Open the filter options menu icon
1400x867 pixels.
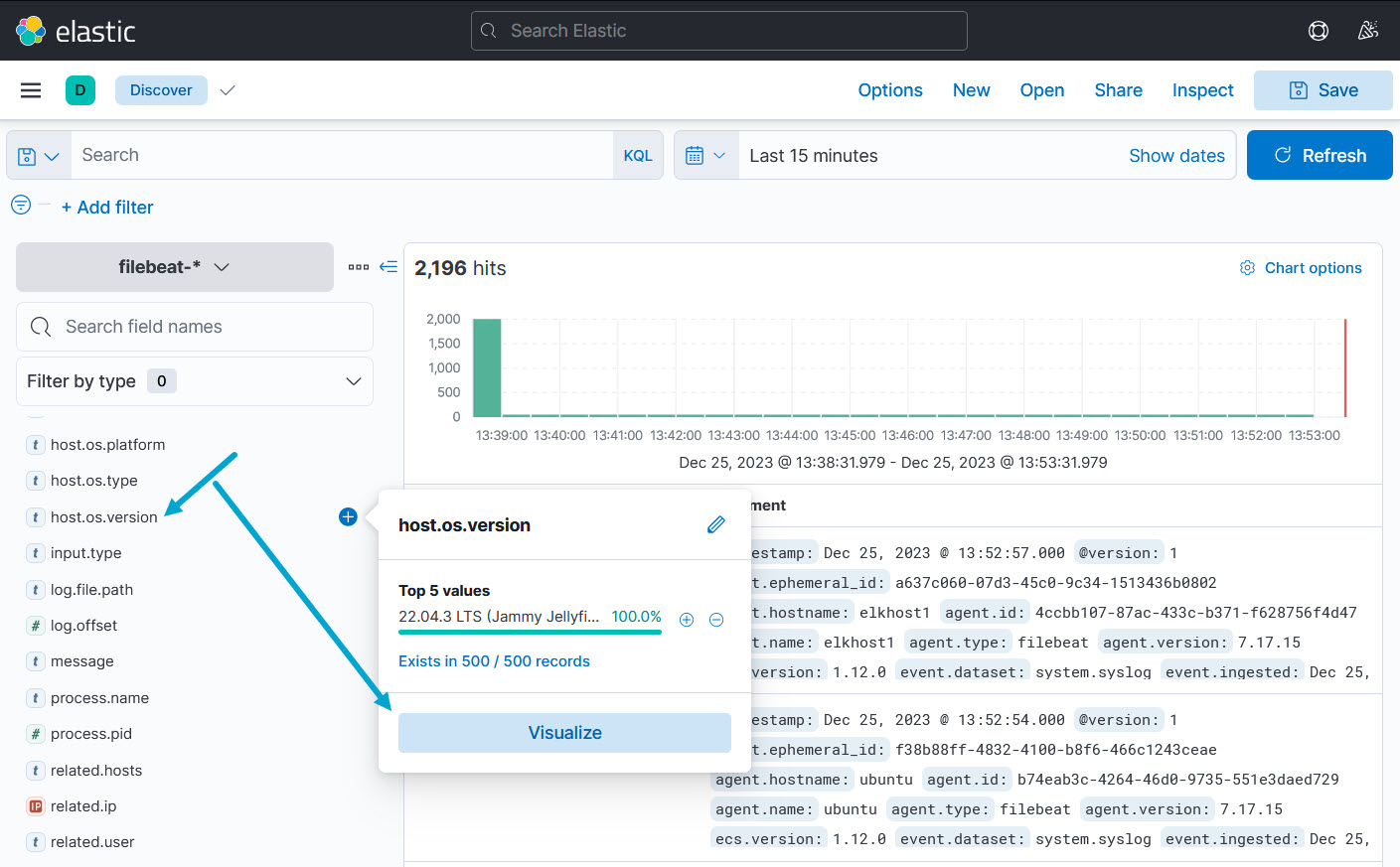pyautogui.click(x=21, y=206)
